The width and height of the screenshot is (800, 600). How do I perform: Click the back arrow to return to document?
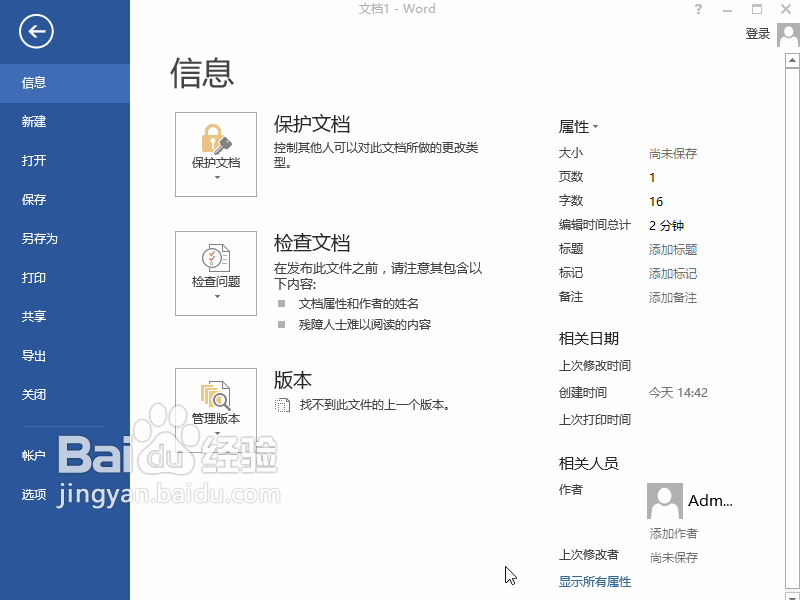(36, 32)
